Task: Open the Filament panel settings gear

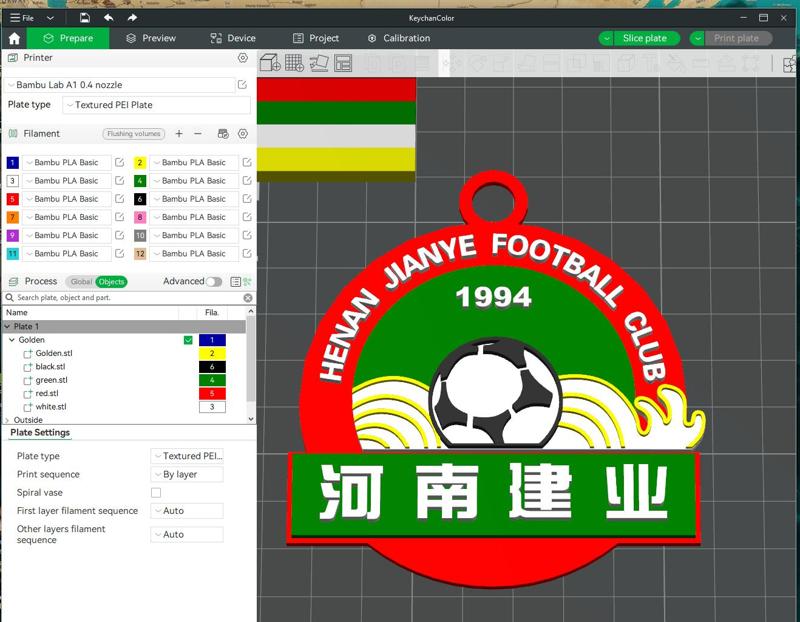Action: pos(242,134)
